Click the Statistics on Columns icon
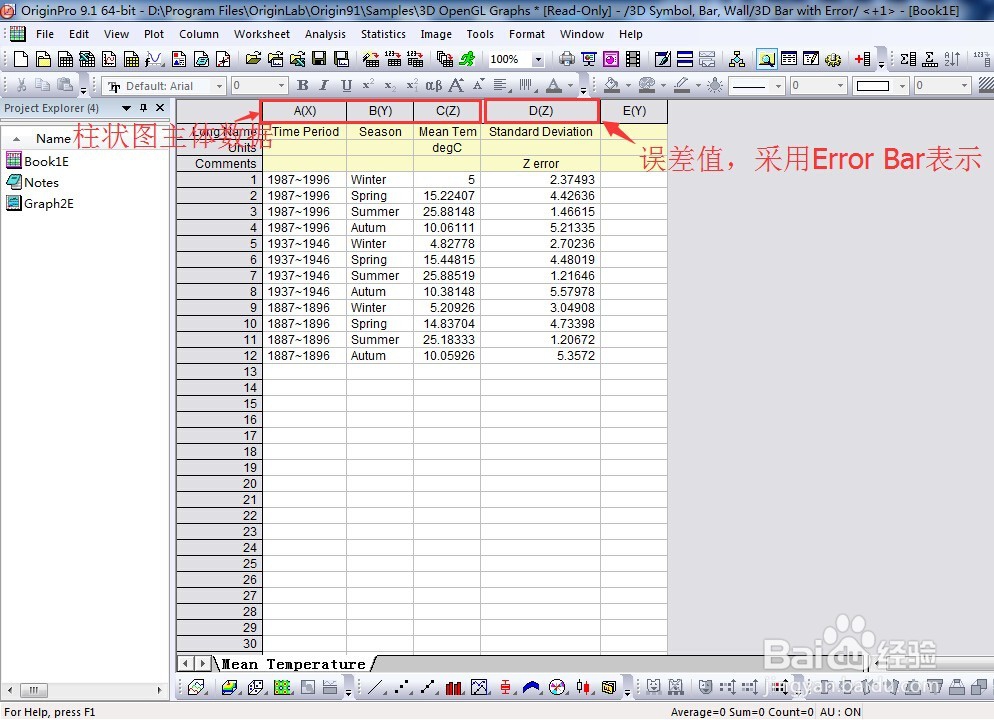The image size is (994, 720). point(908,59)
